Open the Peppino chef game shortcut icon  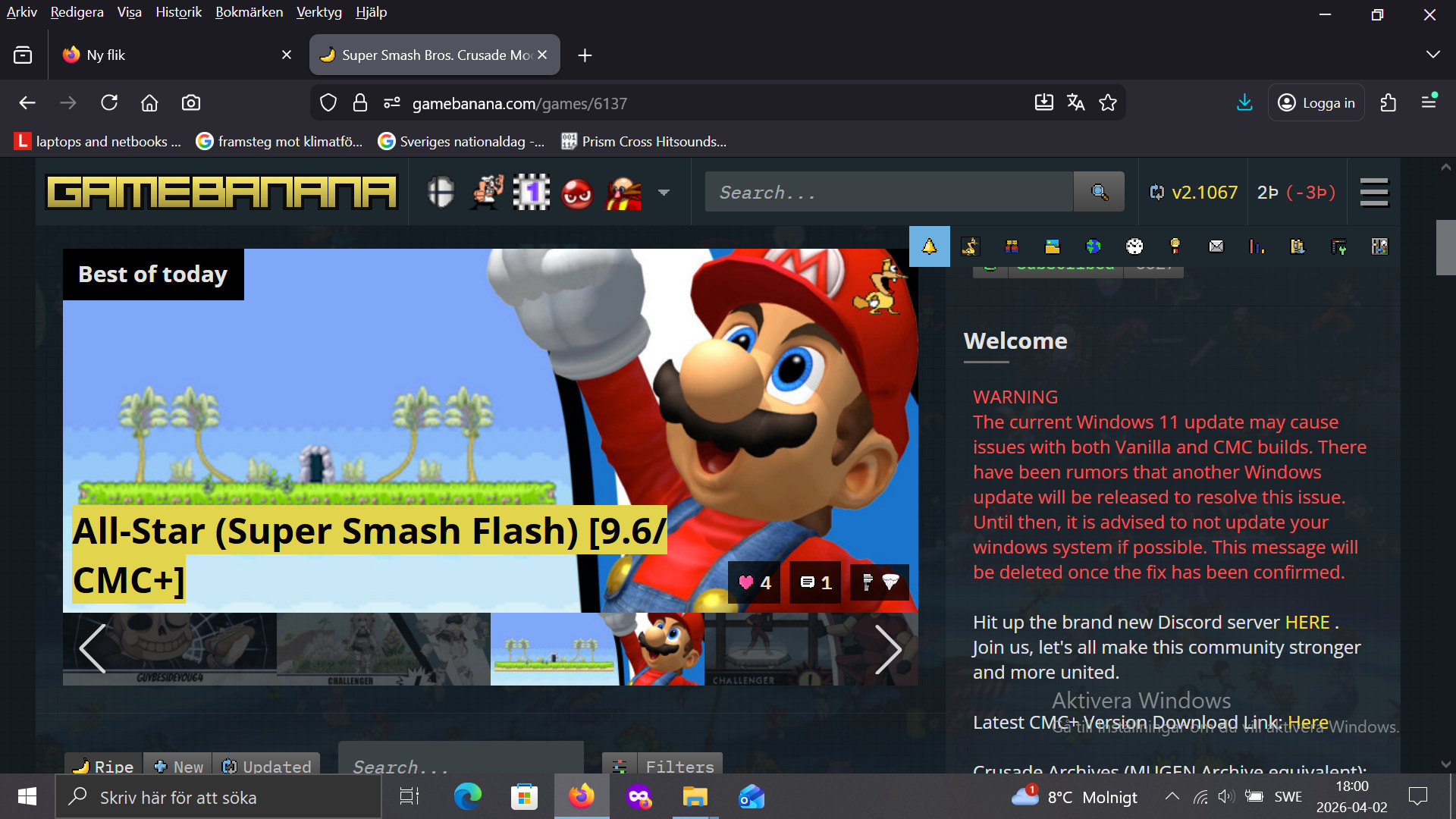(487, 193)
